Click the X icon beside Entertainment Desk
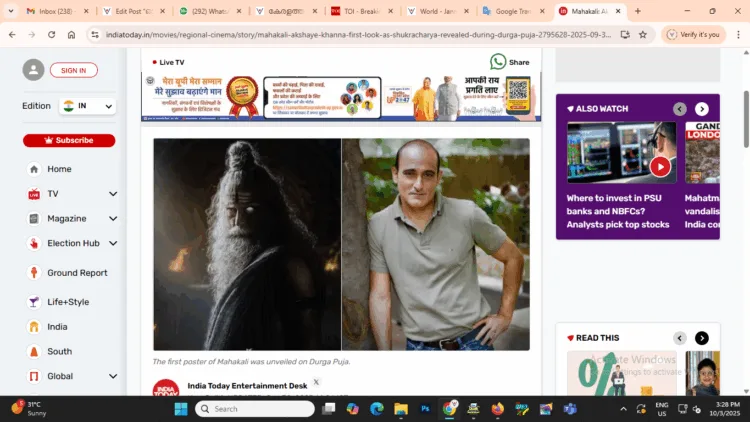Viewport: 750px width, 422px height. [x=316, y=383]
